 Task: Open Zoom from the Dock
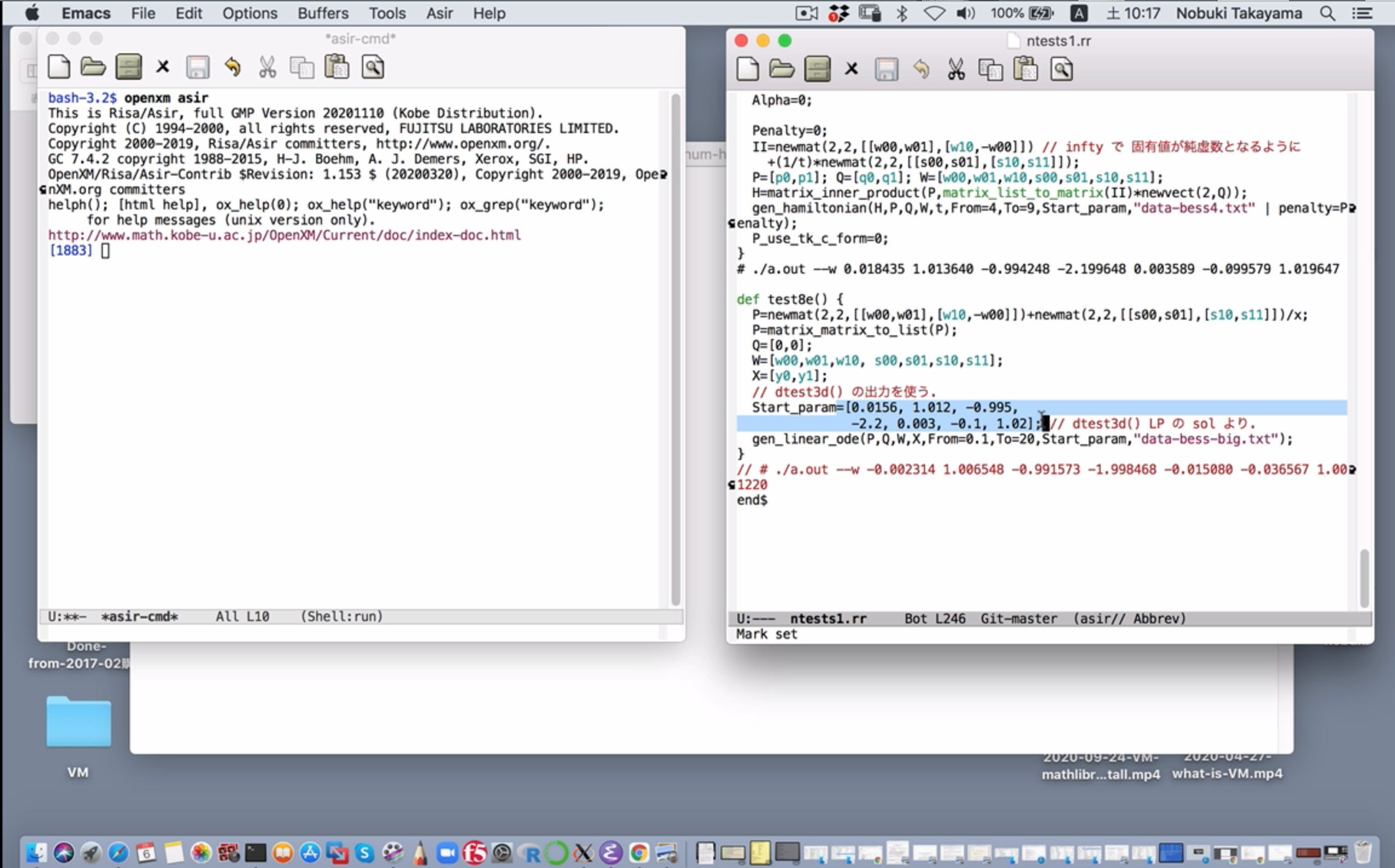447,853
